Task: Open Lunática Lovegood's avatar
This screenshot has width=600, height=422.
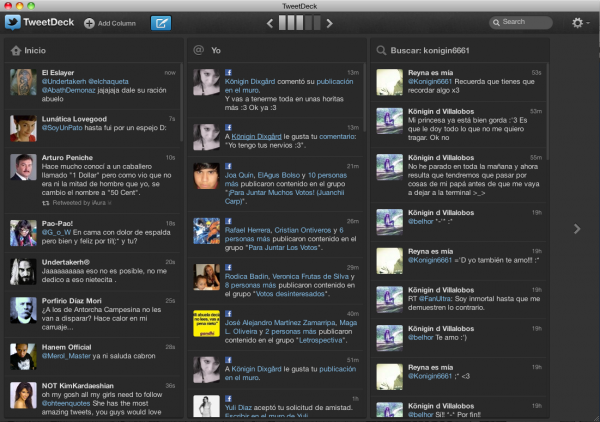Action: (23, 128)
